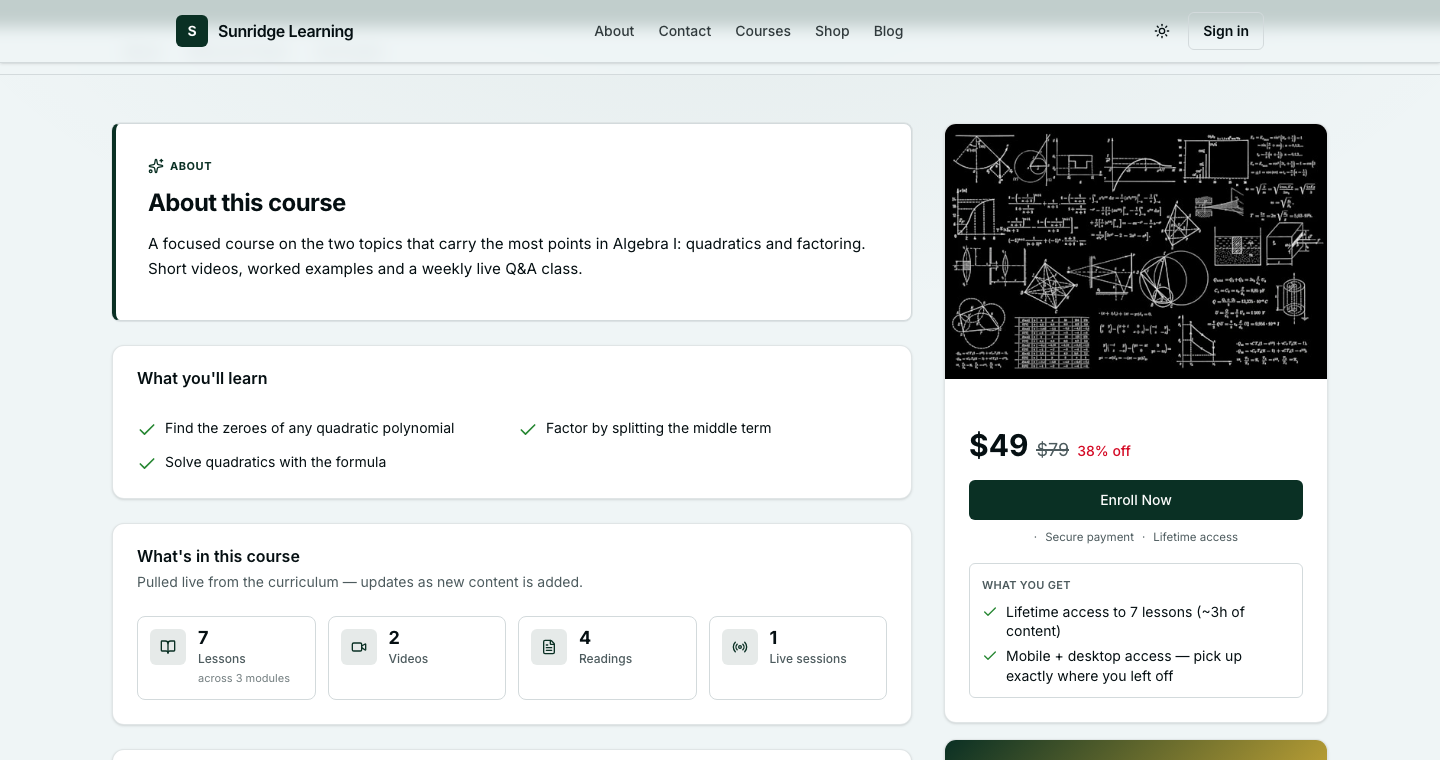This screenshot has height=760, width=1440.
Task: Click checkmark beside 'Find the zeroes' item
Action: (147, 429)
